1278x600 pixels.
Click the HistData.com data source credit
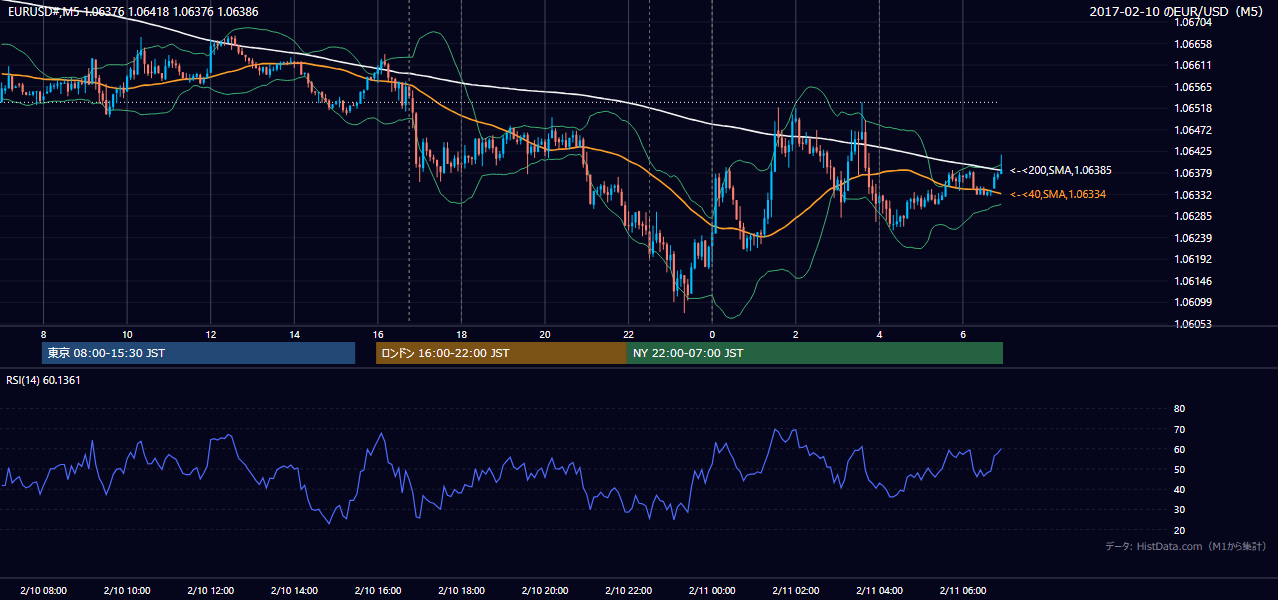(1186, 546)
